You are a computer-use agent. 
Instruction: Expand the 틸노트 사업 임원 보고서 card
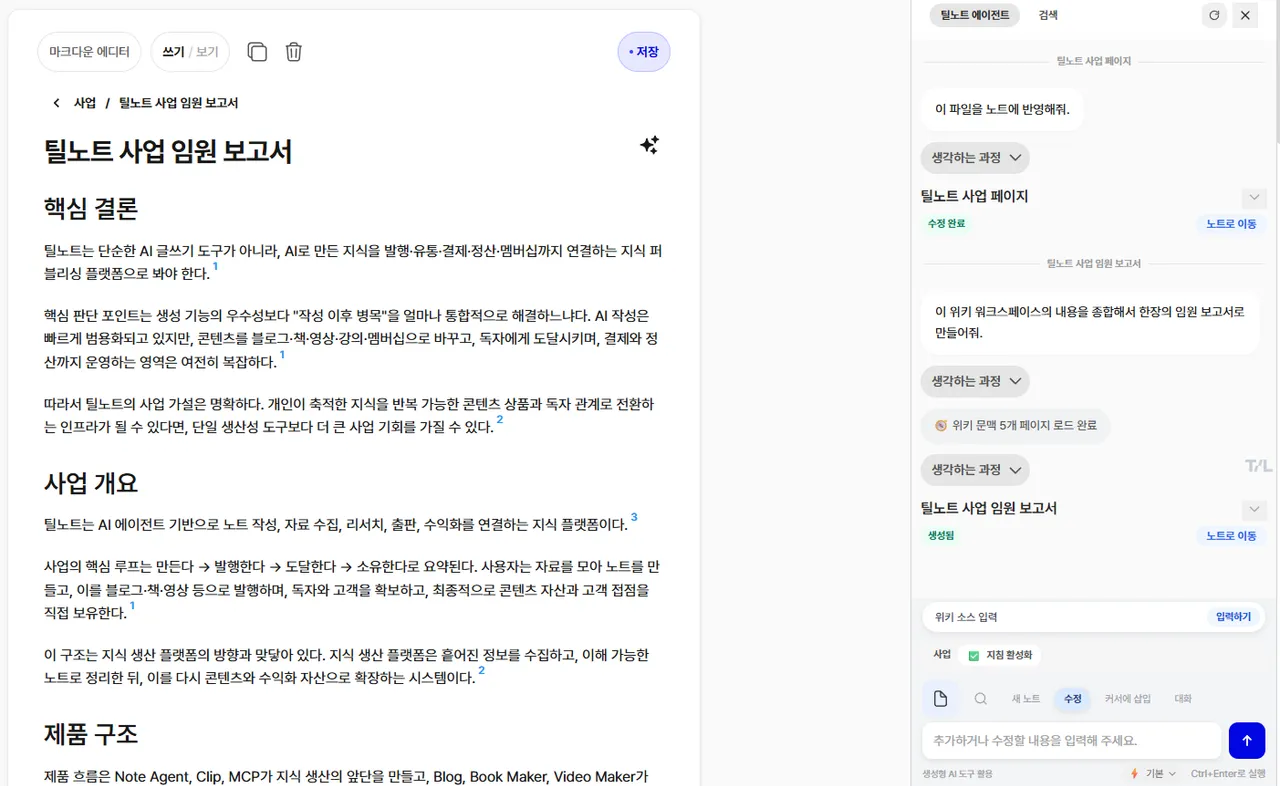1254,509
